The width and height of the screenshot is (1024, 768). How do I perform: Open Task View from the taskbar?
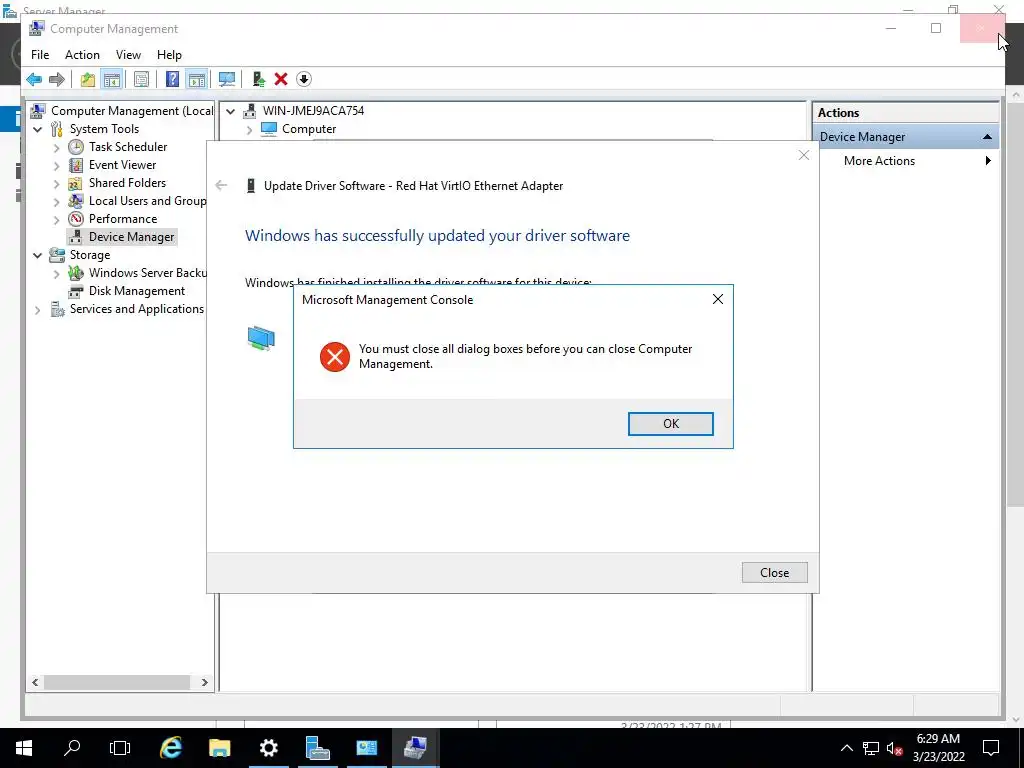(120, 748)
